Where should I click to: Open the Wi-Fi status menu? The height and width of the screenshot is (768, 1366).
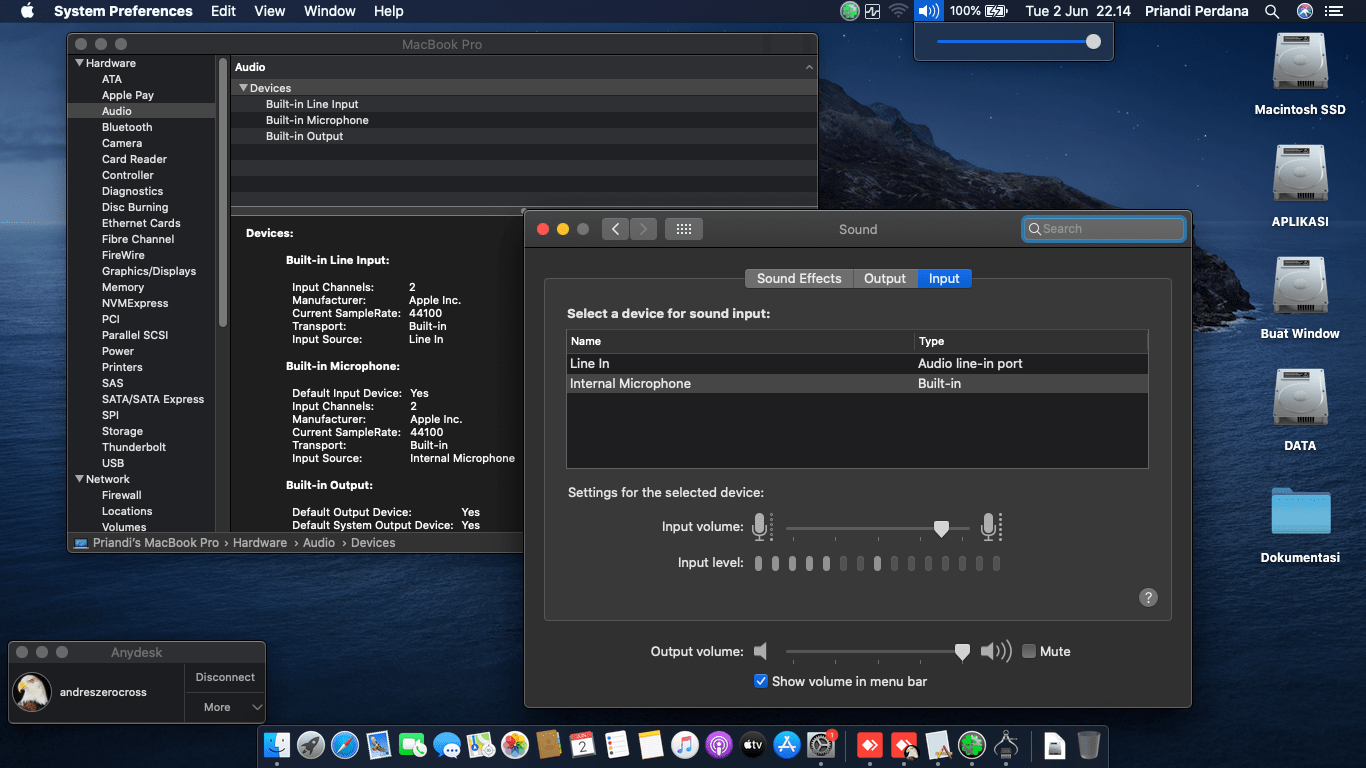(898, 11)
